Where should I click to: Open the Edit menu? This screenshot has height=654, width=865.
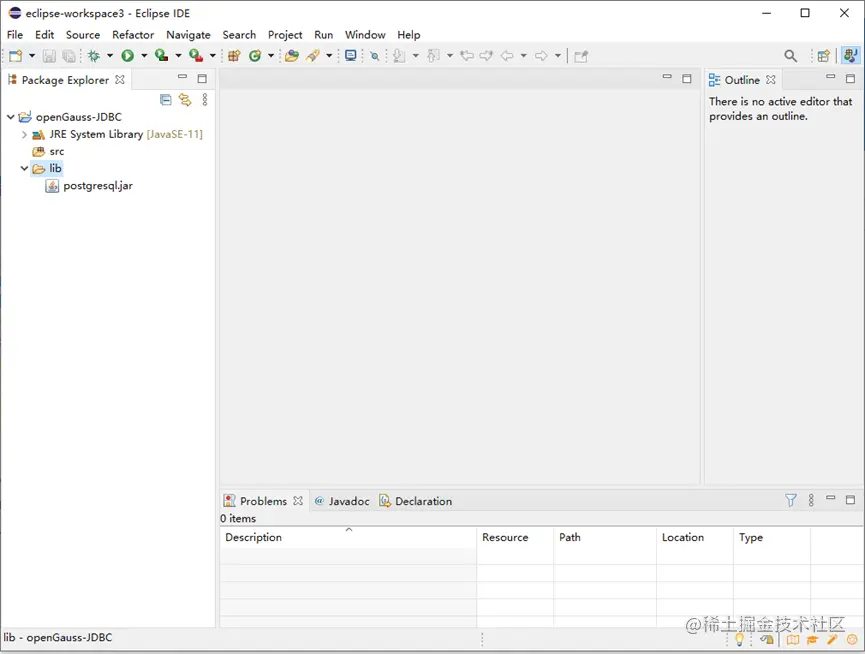45,35
